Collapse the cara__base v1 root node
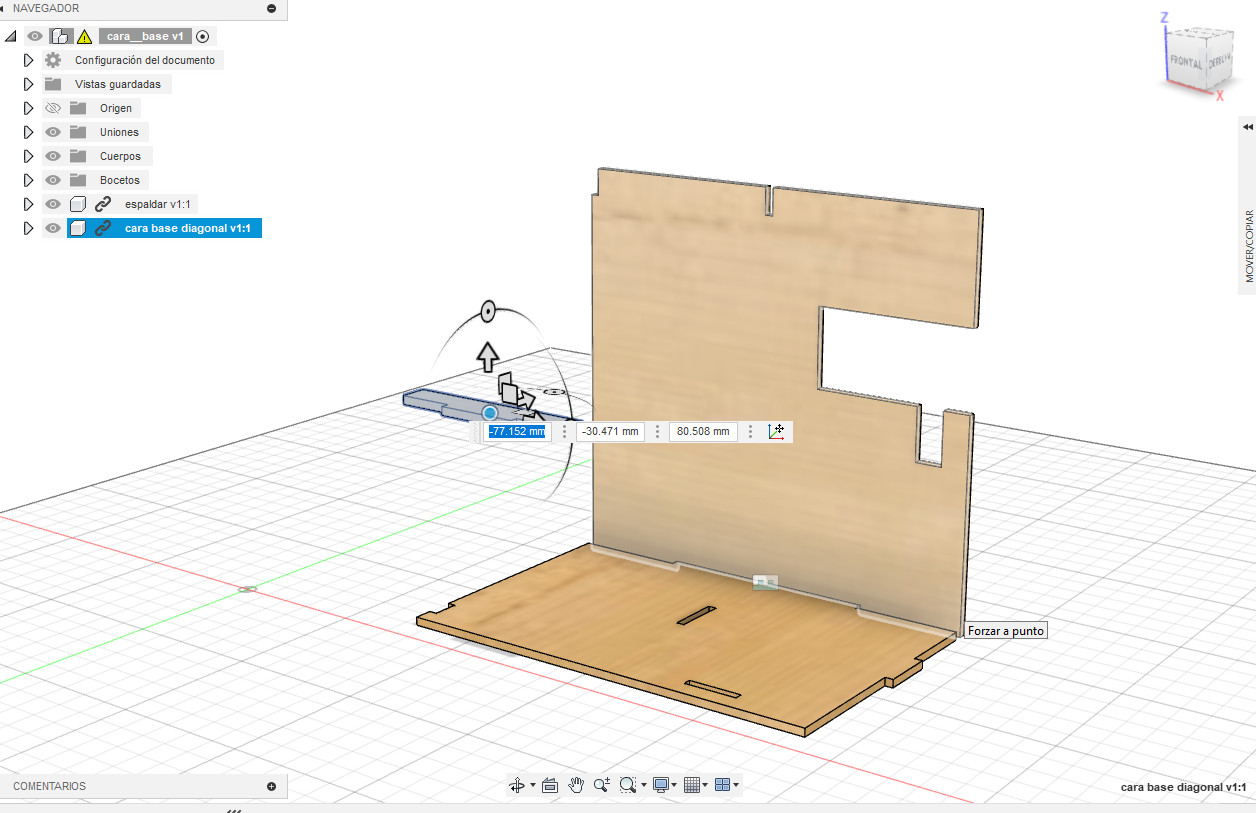Image resolution: width=1256 pixels, height=813 pixels. [11, 36]
